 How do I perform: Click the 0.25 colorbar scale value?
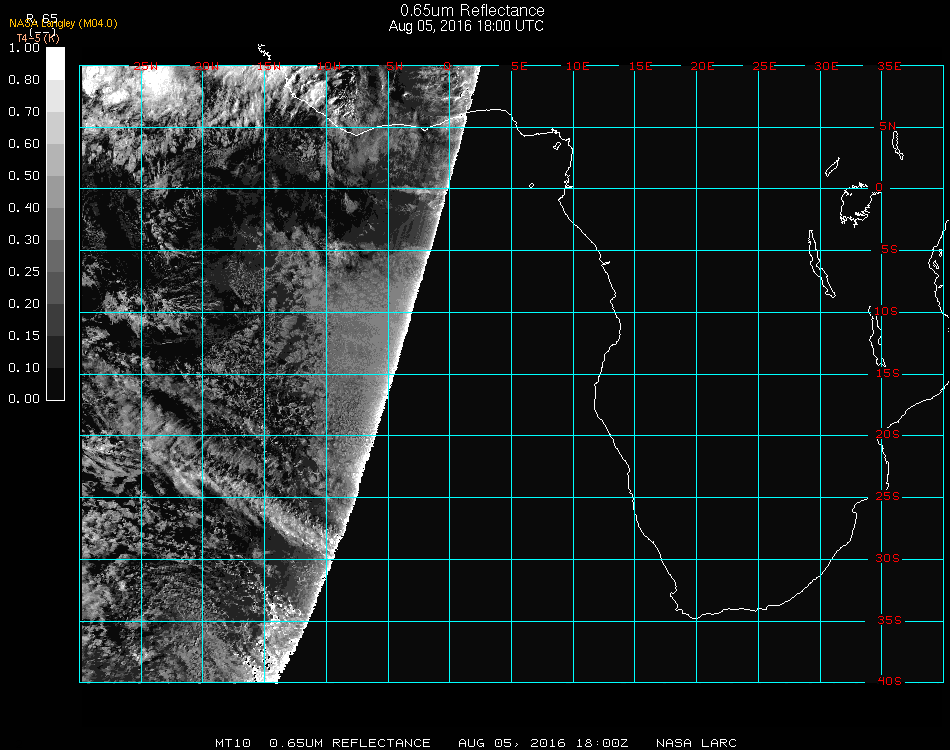click(x=24, y=272)
